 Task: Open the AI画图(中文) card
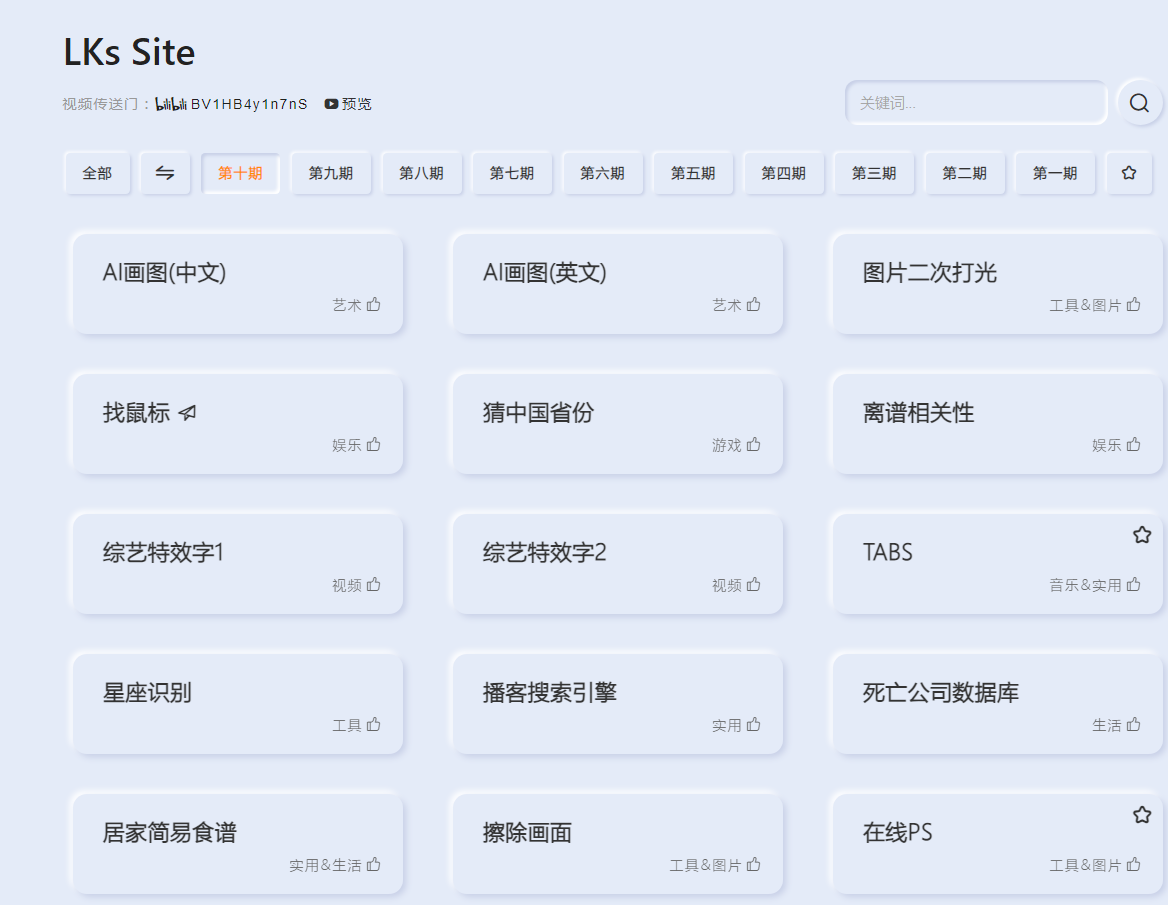tap(238, 284)
